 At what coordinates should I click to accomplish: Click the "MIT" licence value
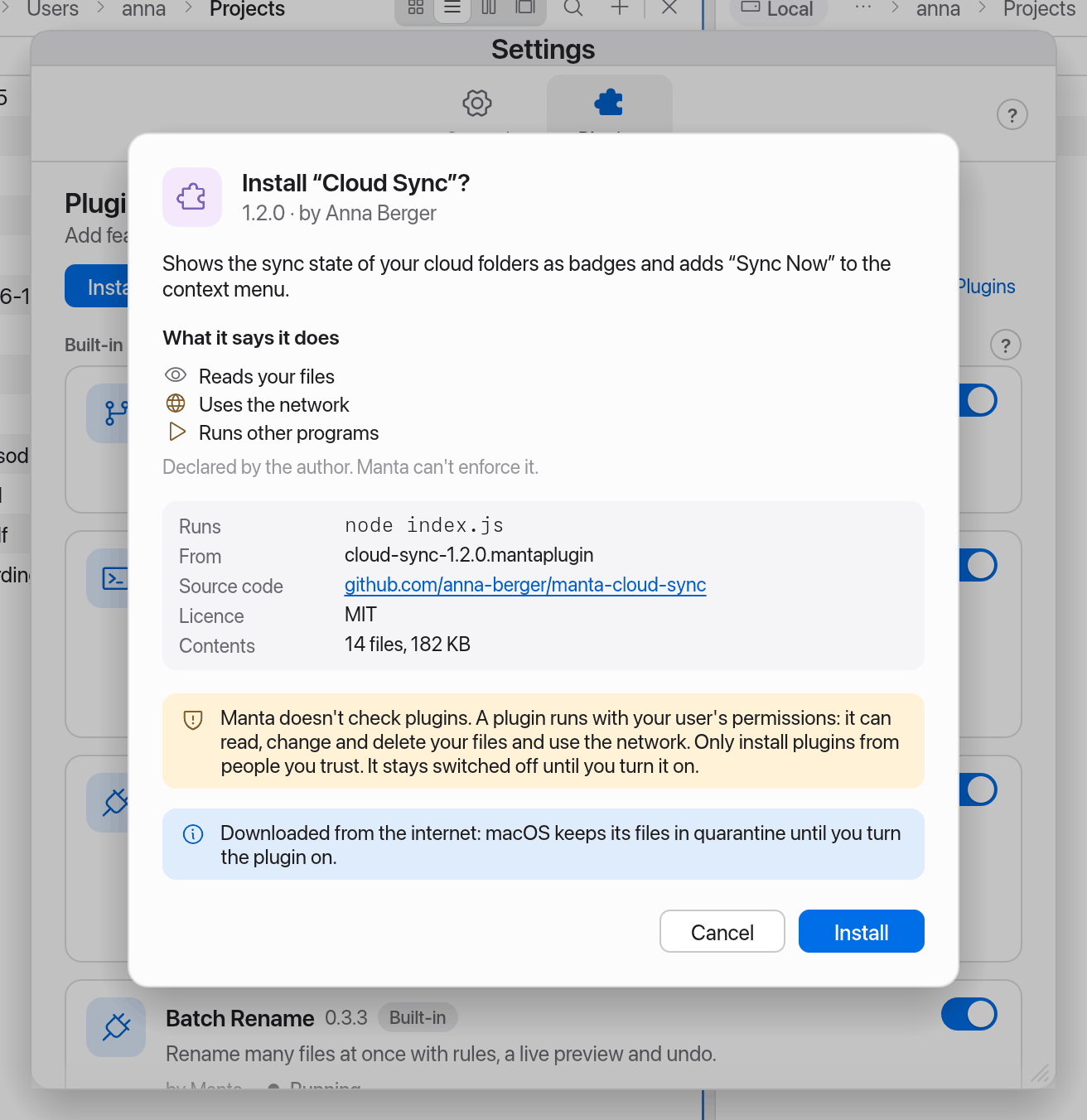(360, 615)
